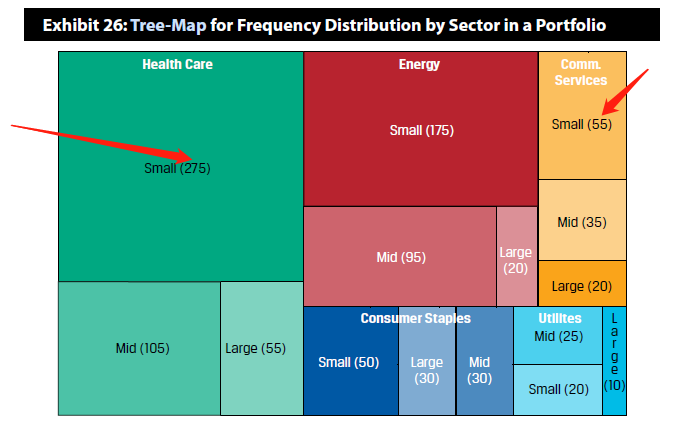Click the Energy Mid (95) tile
This screenshot has height=424, width=692.
(x=400, y=256)
